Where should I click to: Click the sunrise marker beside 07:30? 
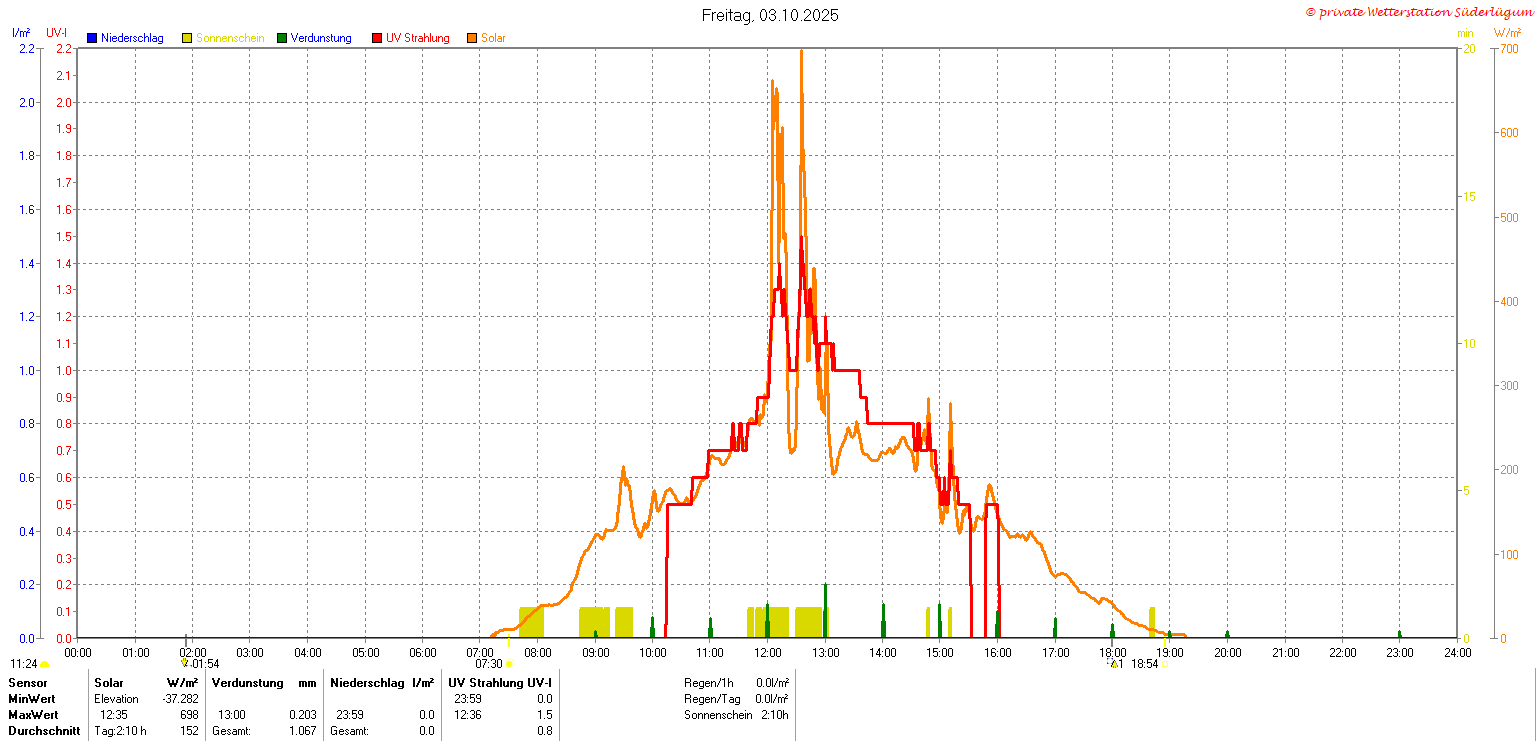509,664
